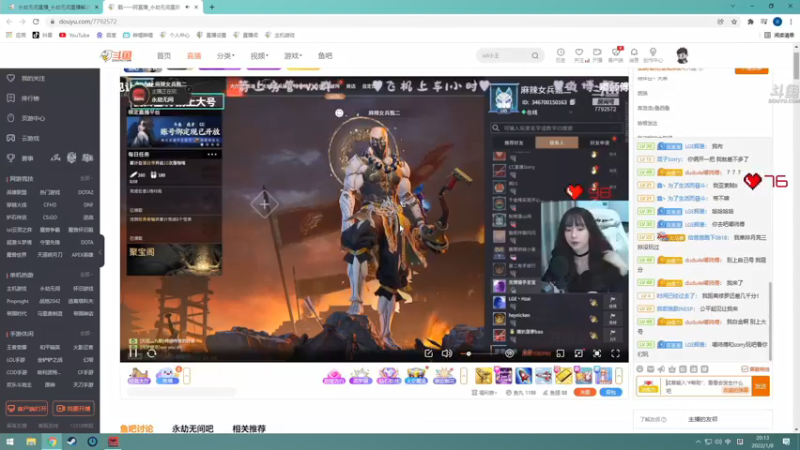
Task: Focus the chat message input box
Action: [707, 386]
